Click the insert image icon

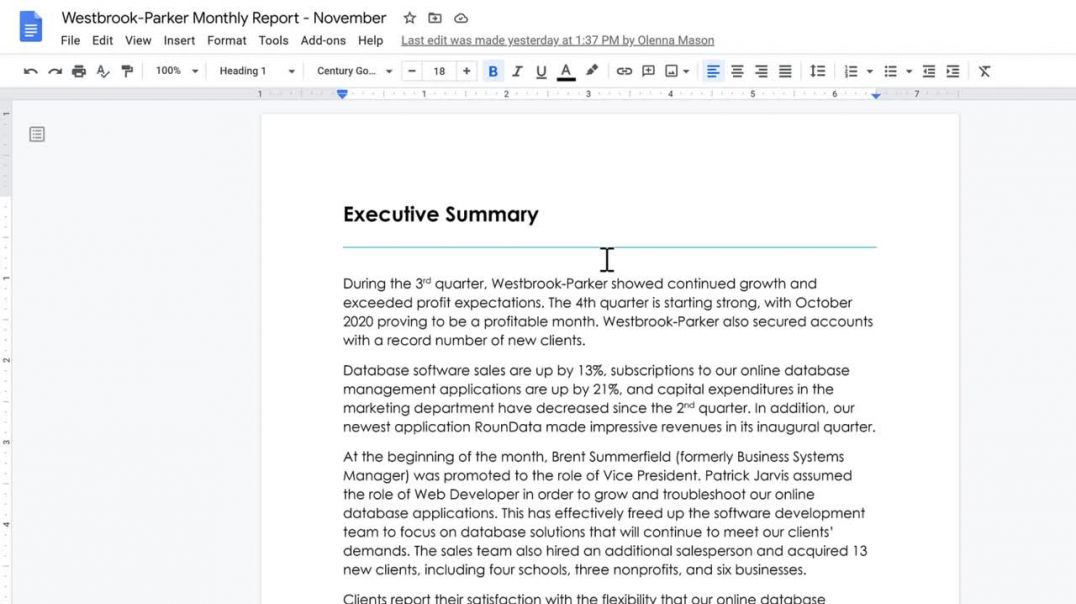[x=671, y=71]
